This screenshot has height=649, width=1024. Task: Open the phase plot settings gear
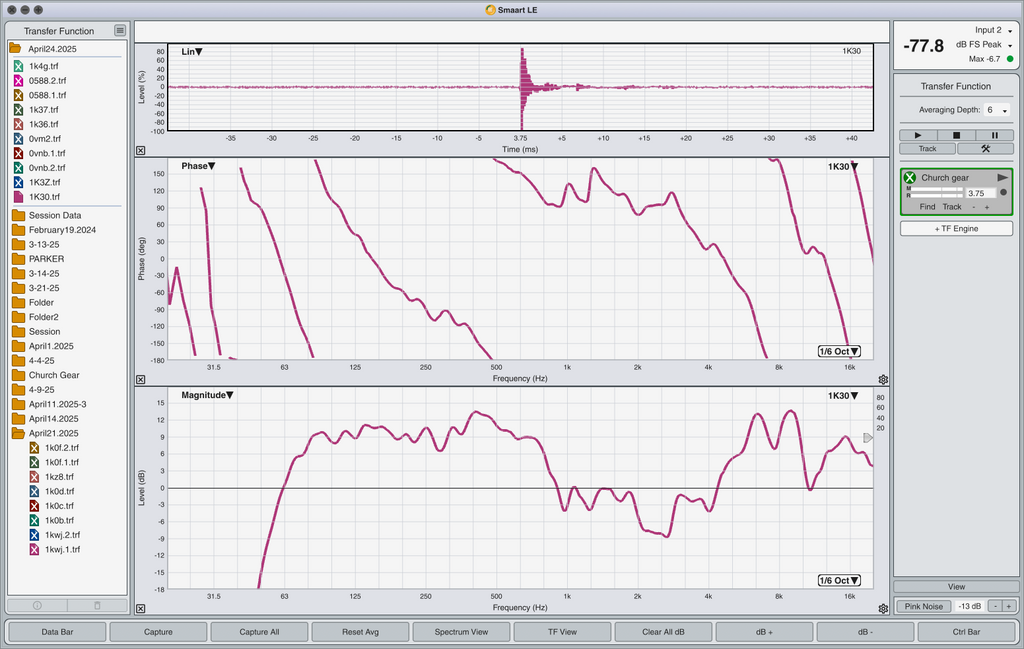(883, 379)
